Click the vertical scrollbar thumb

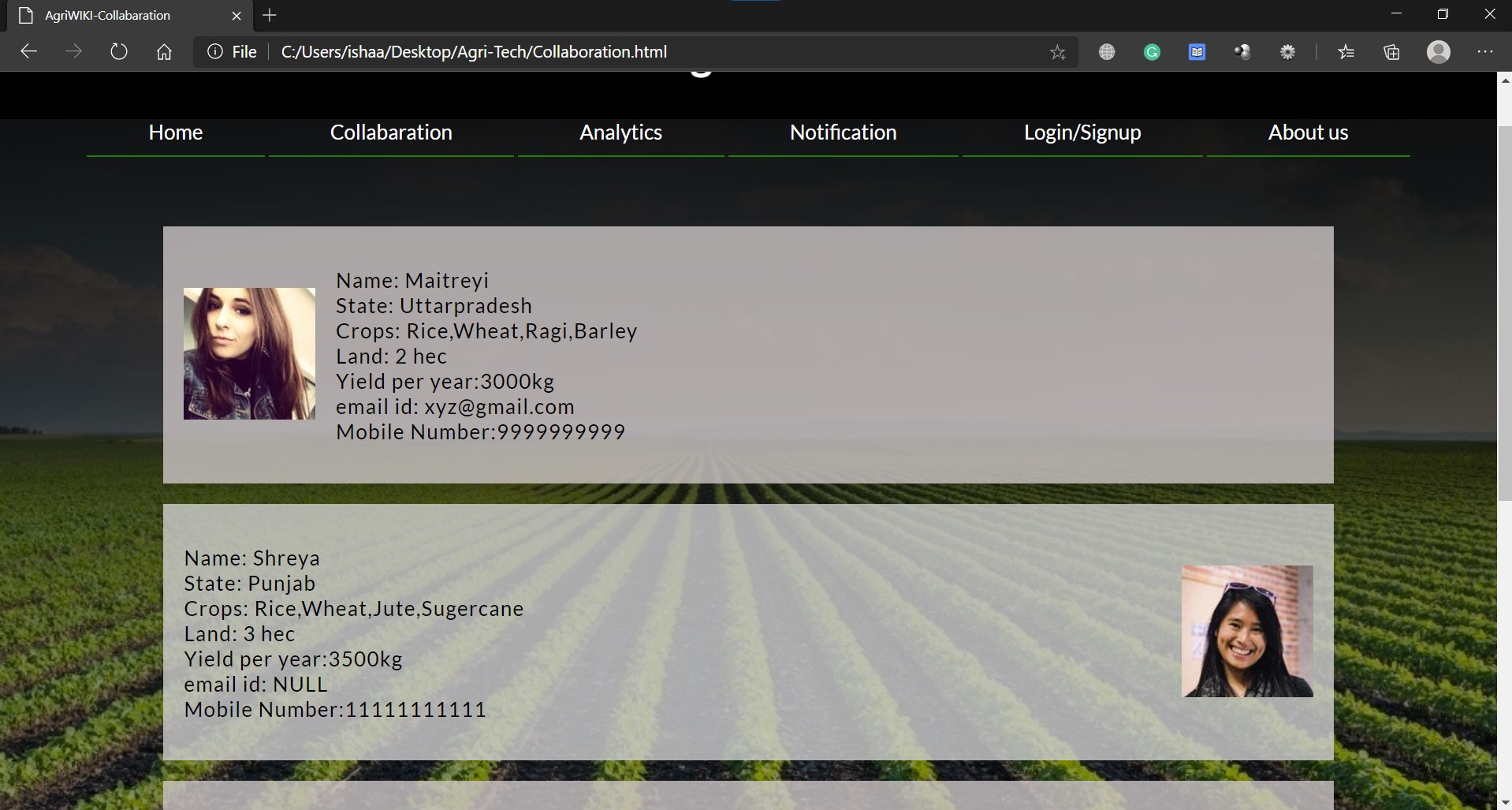(1504, 313)
